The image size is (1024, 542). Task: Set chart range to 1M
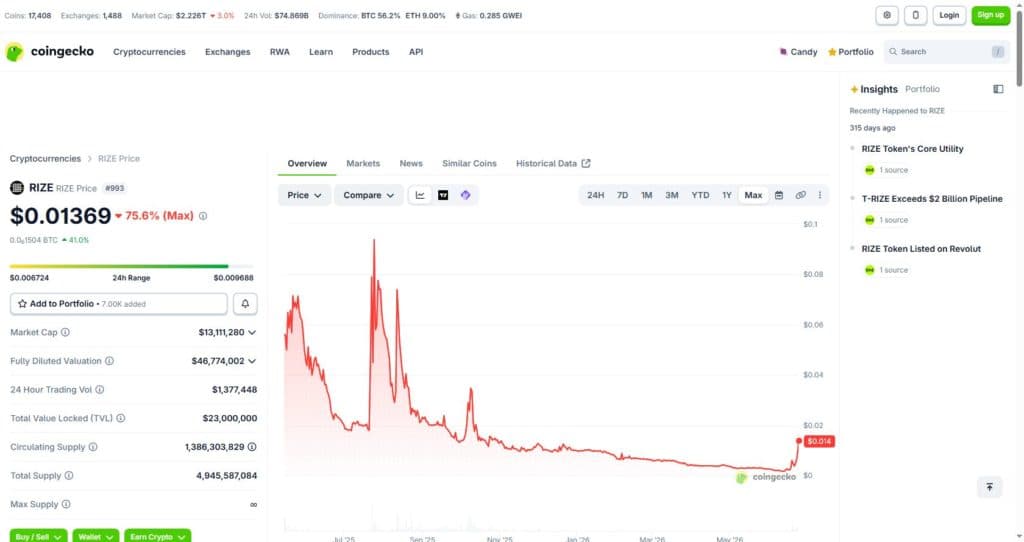(x=647, y=195)
